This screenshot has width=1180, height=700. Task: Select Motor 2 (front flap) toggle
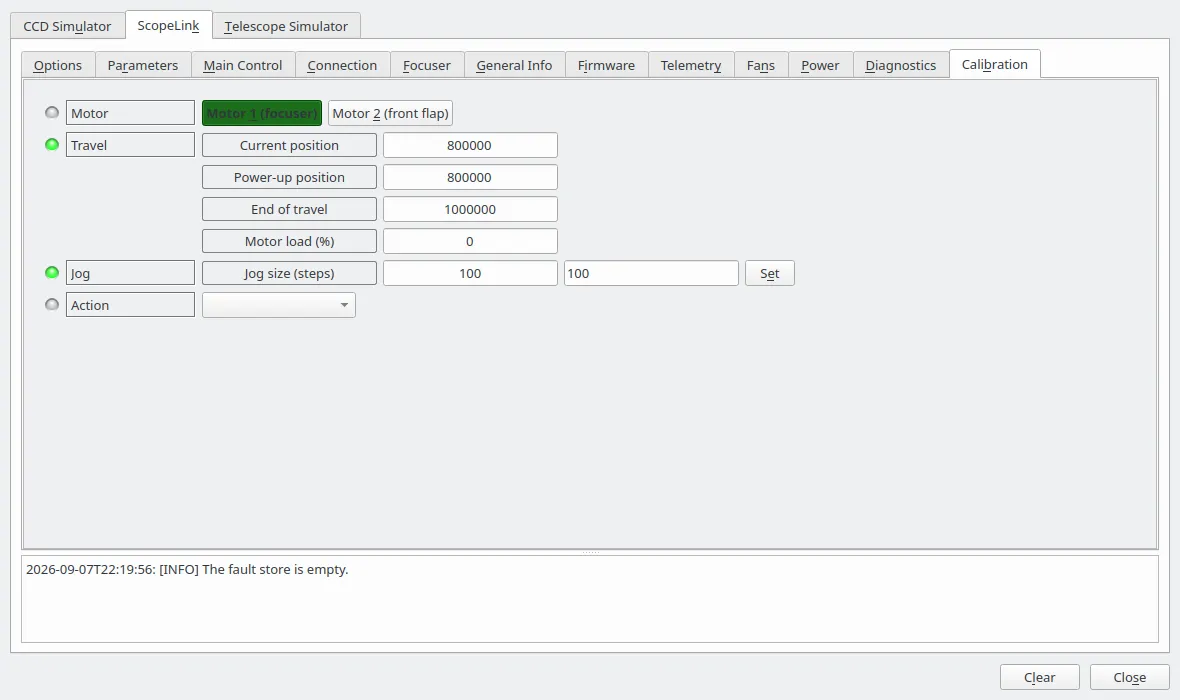(x=391, y=113)
